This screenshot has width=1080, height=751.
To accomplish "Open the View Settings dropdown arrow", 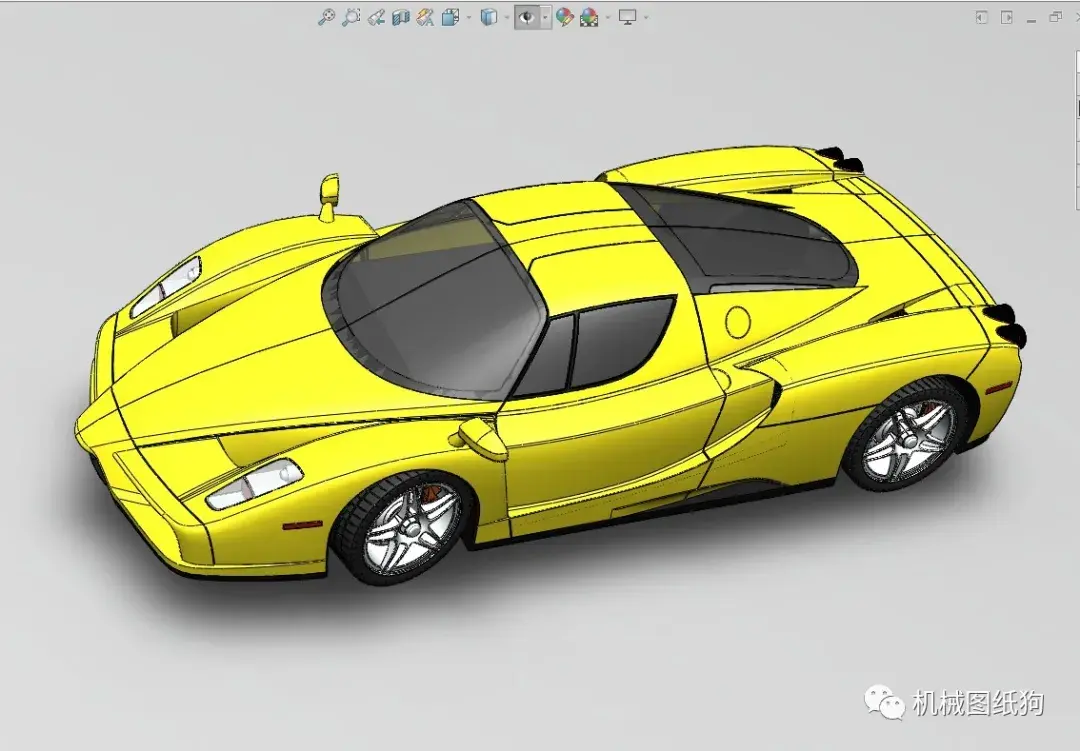I will 647,17.
